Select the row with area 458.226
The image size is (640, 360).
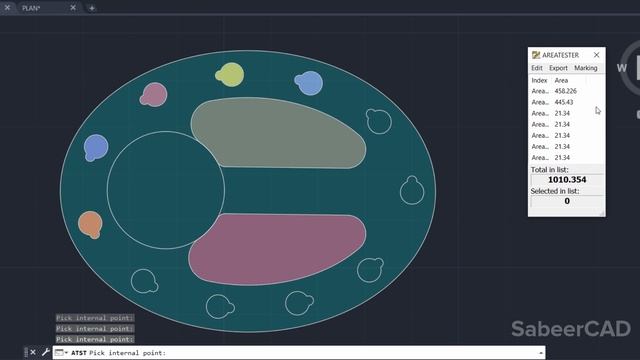point(566,91)
